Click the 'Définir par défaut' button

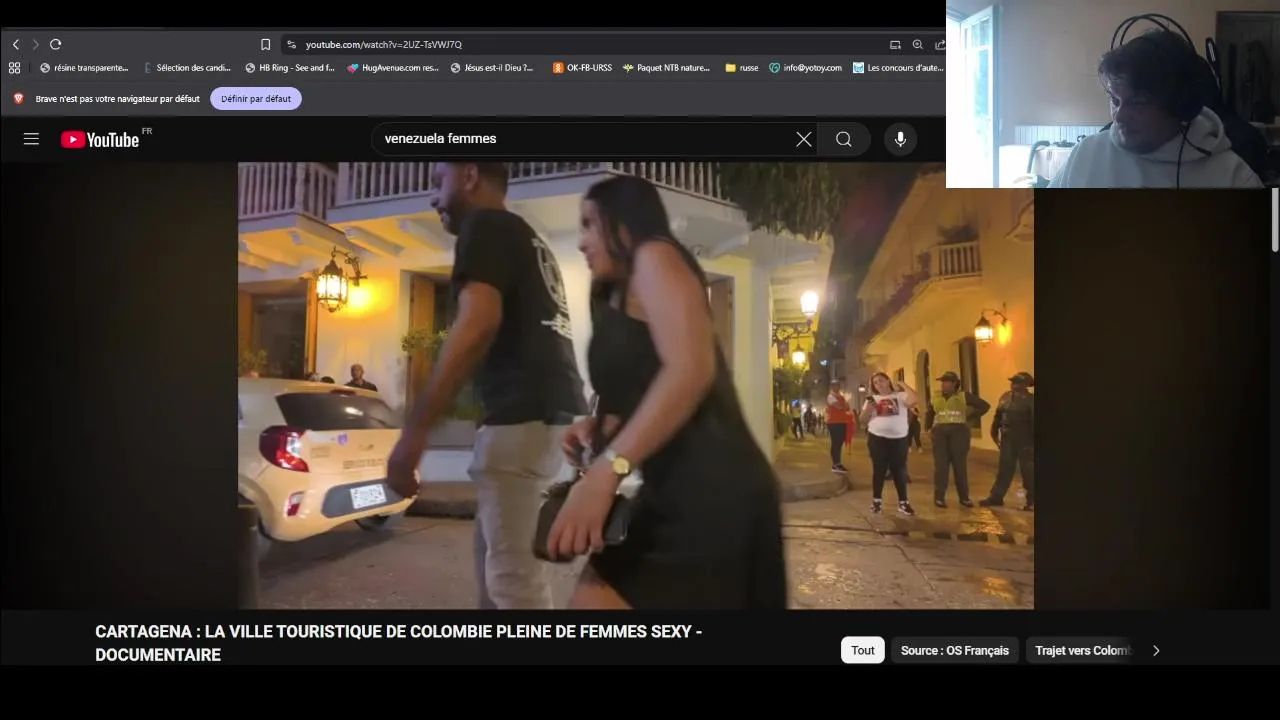point(256,98)
